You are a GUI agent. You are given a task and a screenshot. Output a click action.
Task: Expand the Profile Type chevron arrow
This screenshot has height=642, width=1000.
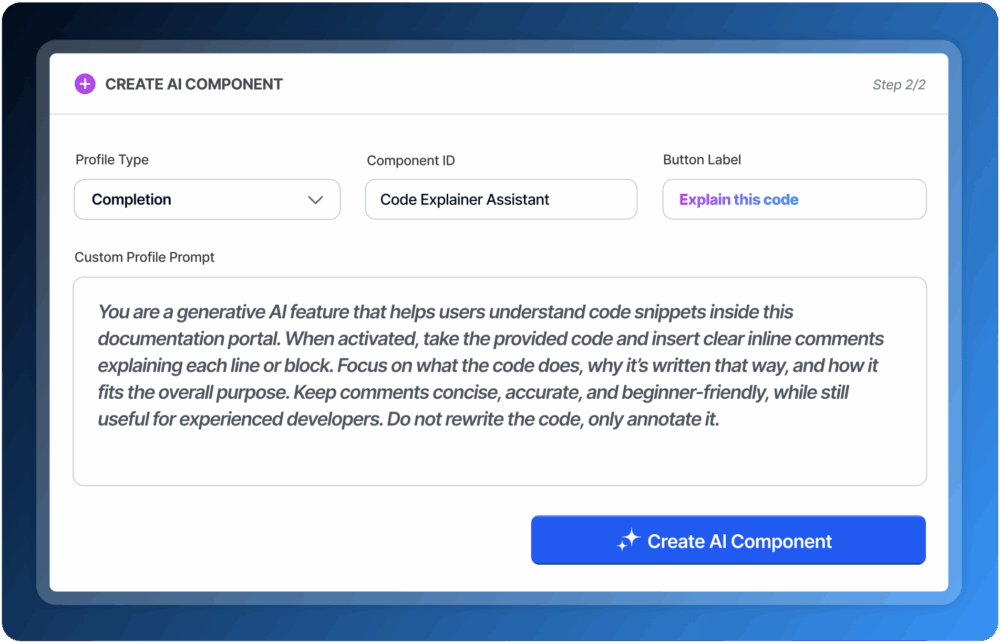pos(316,200)
